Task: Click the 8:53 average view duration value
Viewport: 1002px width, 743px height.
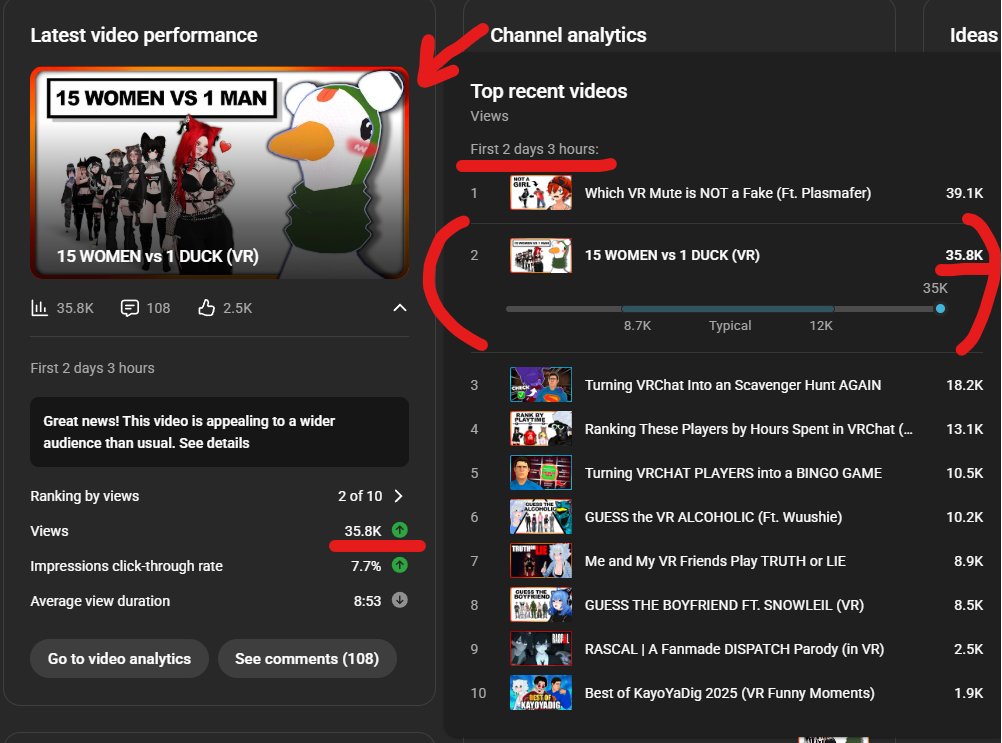Action: click(367, 601)
